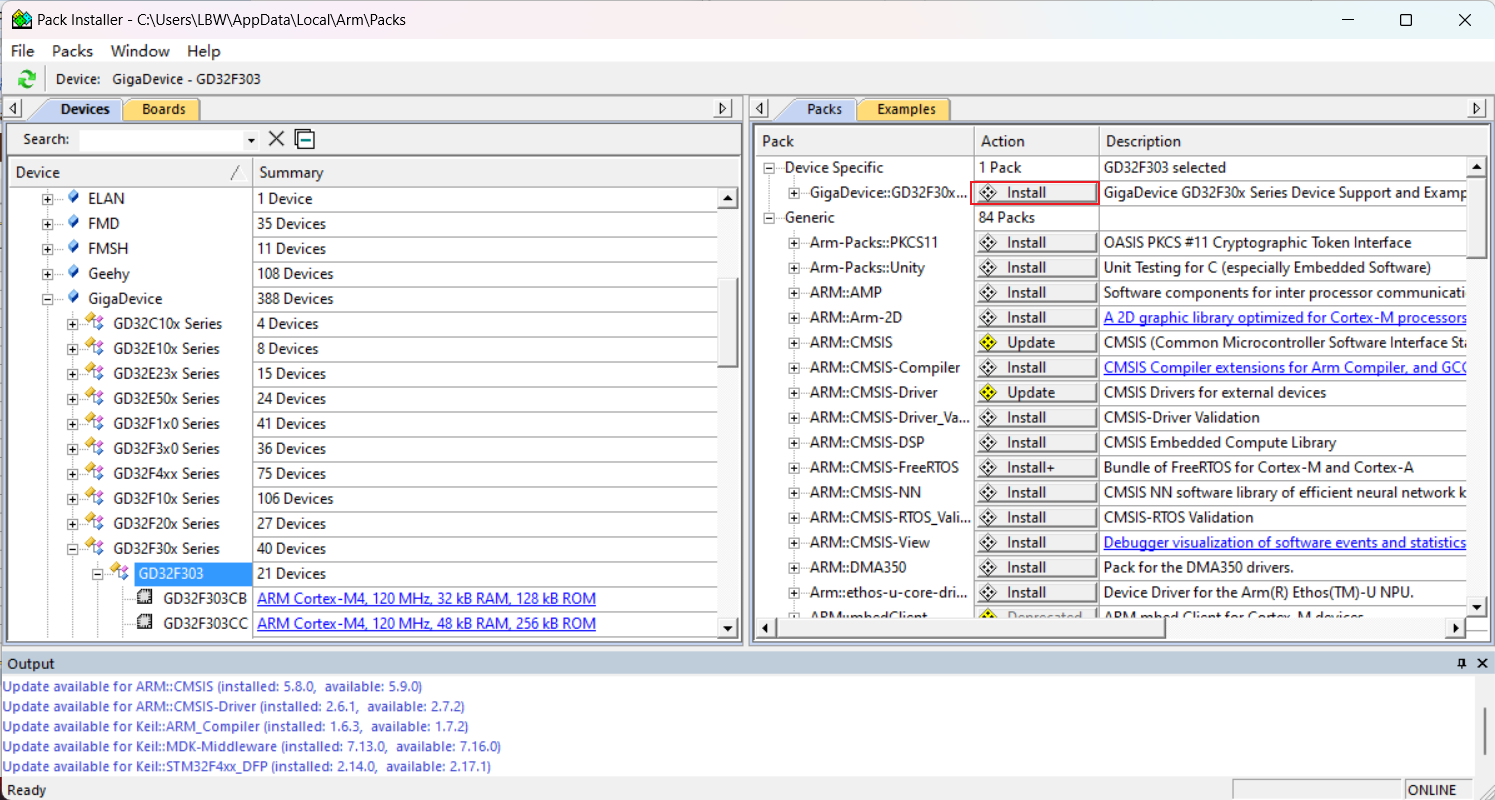Click the right-pane scroll tabs right arrow
This screenshot has height=800, width=1495.
coord(1478,109)
